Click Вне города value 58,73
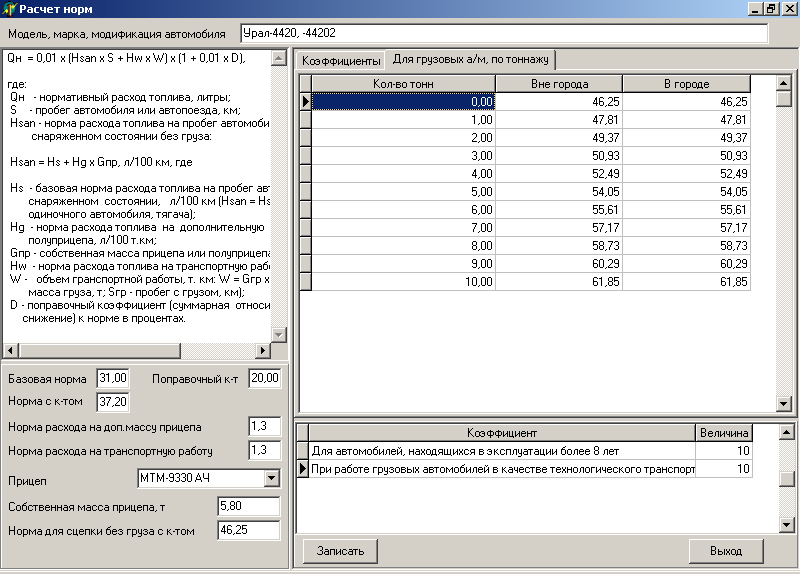The width and height of the screenshot is (800, 574). pos(559,245)
